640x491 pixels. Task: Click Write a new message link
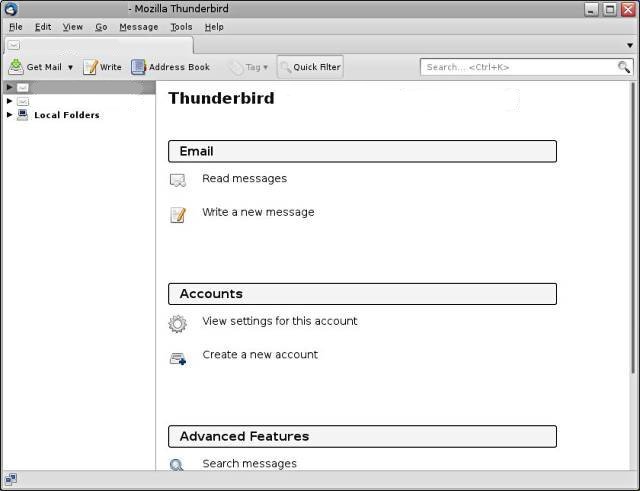258,212
